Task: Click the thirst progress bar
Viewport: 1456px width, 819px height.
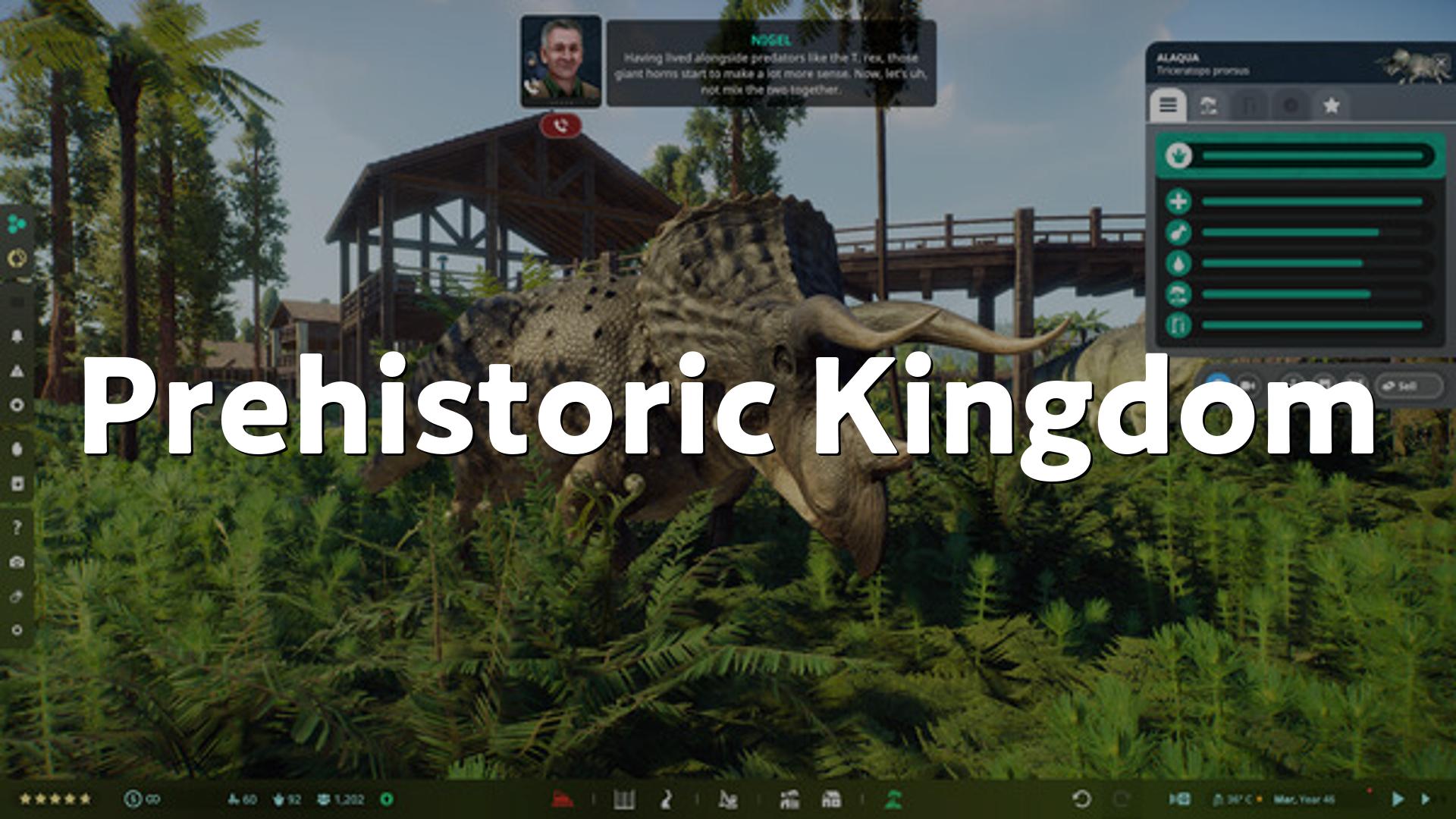Action: tap(1313, 264)
